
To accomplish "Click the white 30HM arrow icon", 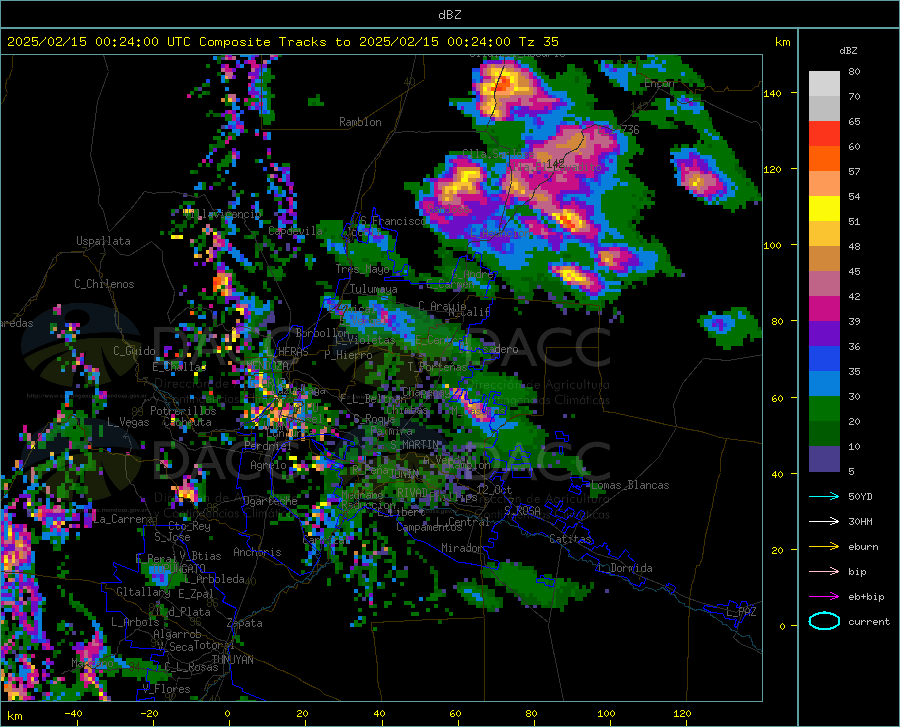I will (x=824, y=521).
